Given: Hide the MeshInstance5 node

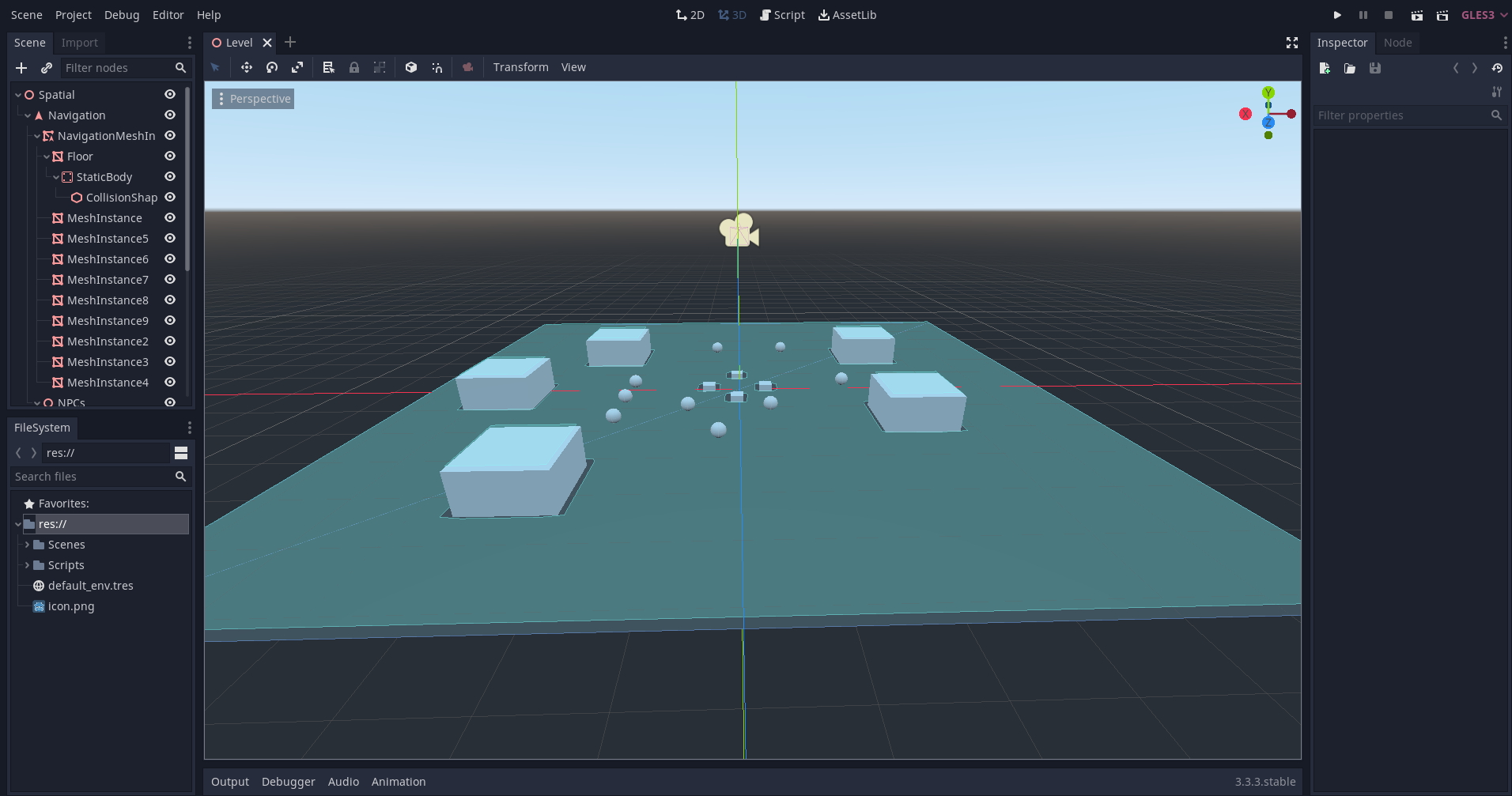Looking at the screenshot, I should (170, 238).
